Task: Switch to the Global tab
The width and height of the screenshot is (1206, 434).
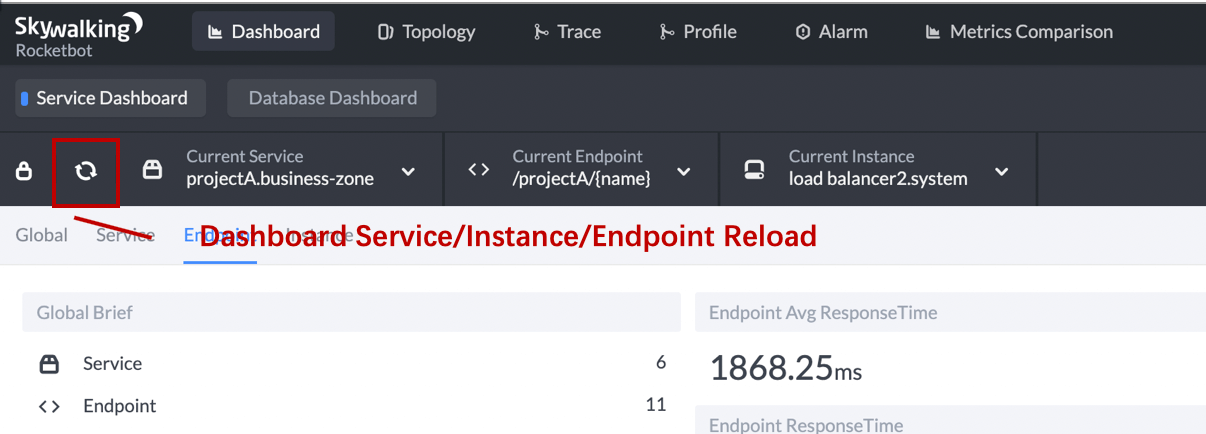Action: pos(42,235)
